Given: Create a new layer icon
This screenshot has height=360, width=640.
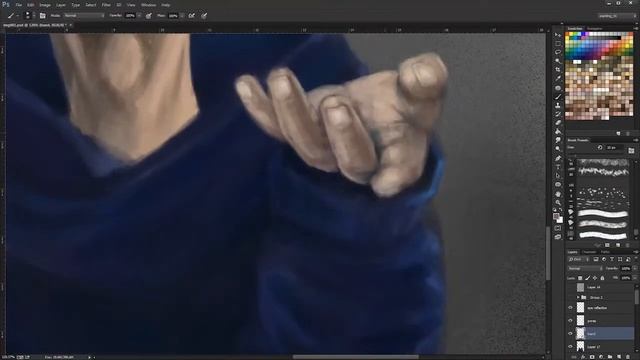Looking at the screenshot, I should tap(619, 357).
